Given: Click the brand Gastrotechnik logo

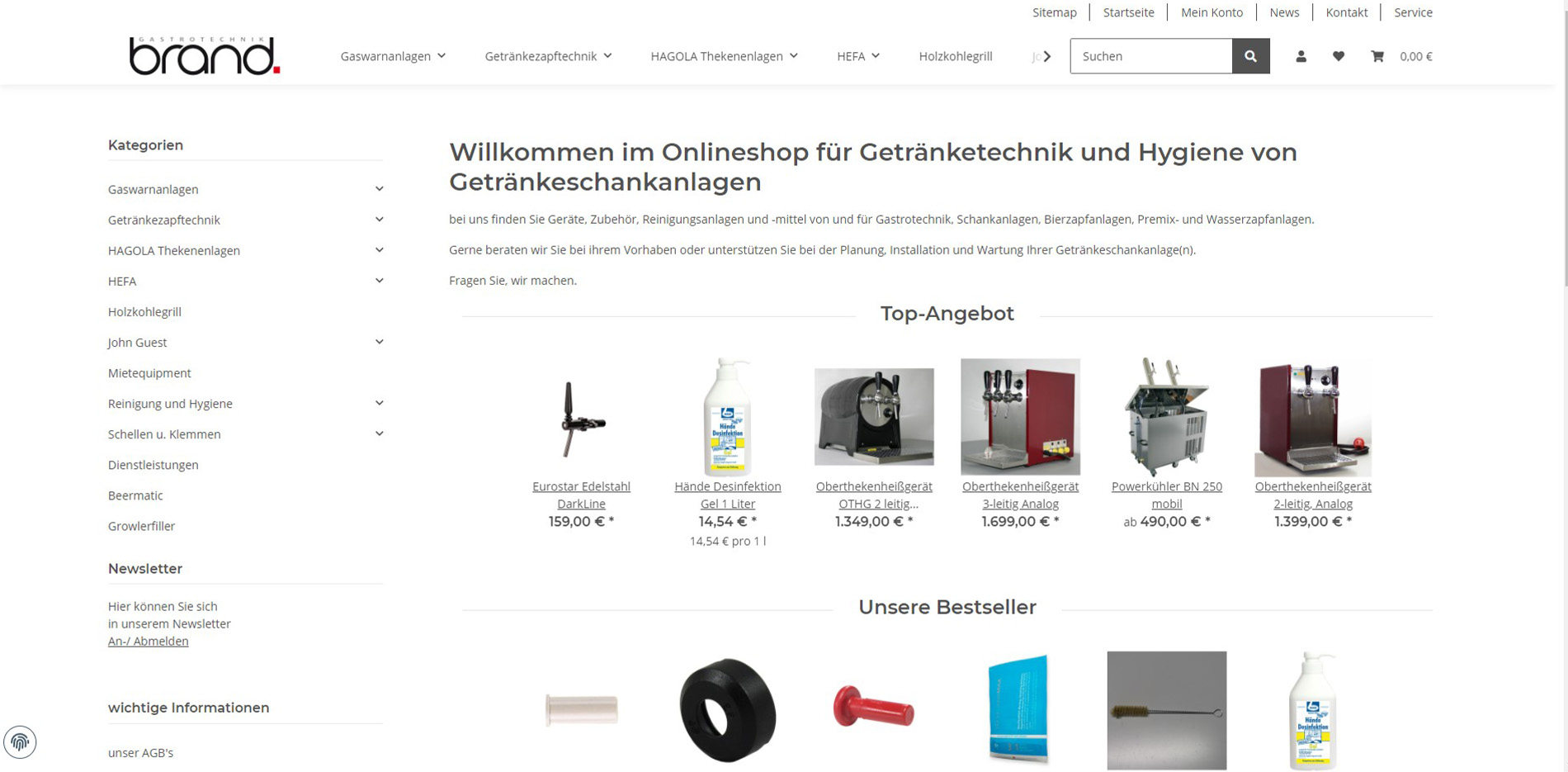Looking at the screenshot, I should click(x=205, y=55).
